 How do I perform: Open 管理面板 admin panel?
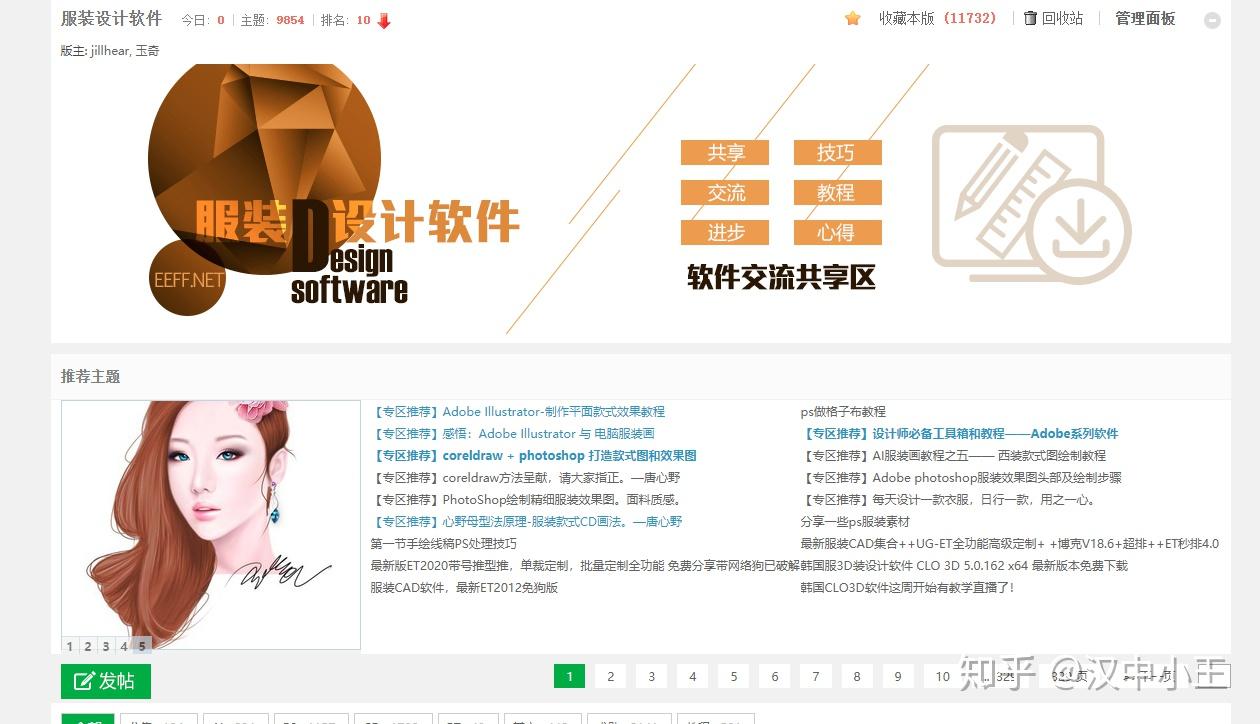[1145, 18]
